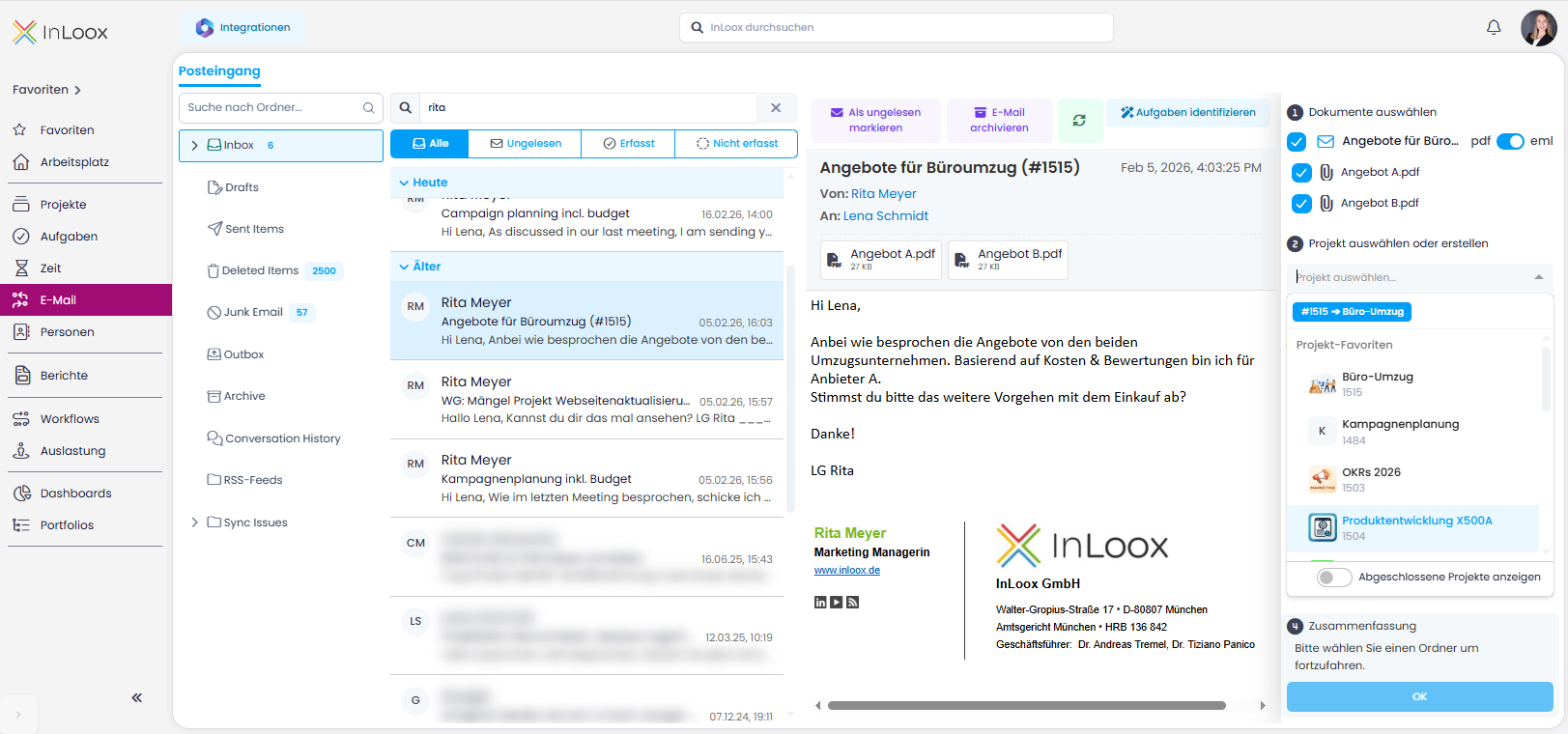Click 'E-Mail archivieren'
Image resolution: width=1568 pixels, height=734 pixels.
click(1000, 121)
